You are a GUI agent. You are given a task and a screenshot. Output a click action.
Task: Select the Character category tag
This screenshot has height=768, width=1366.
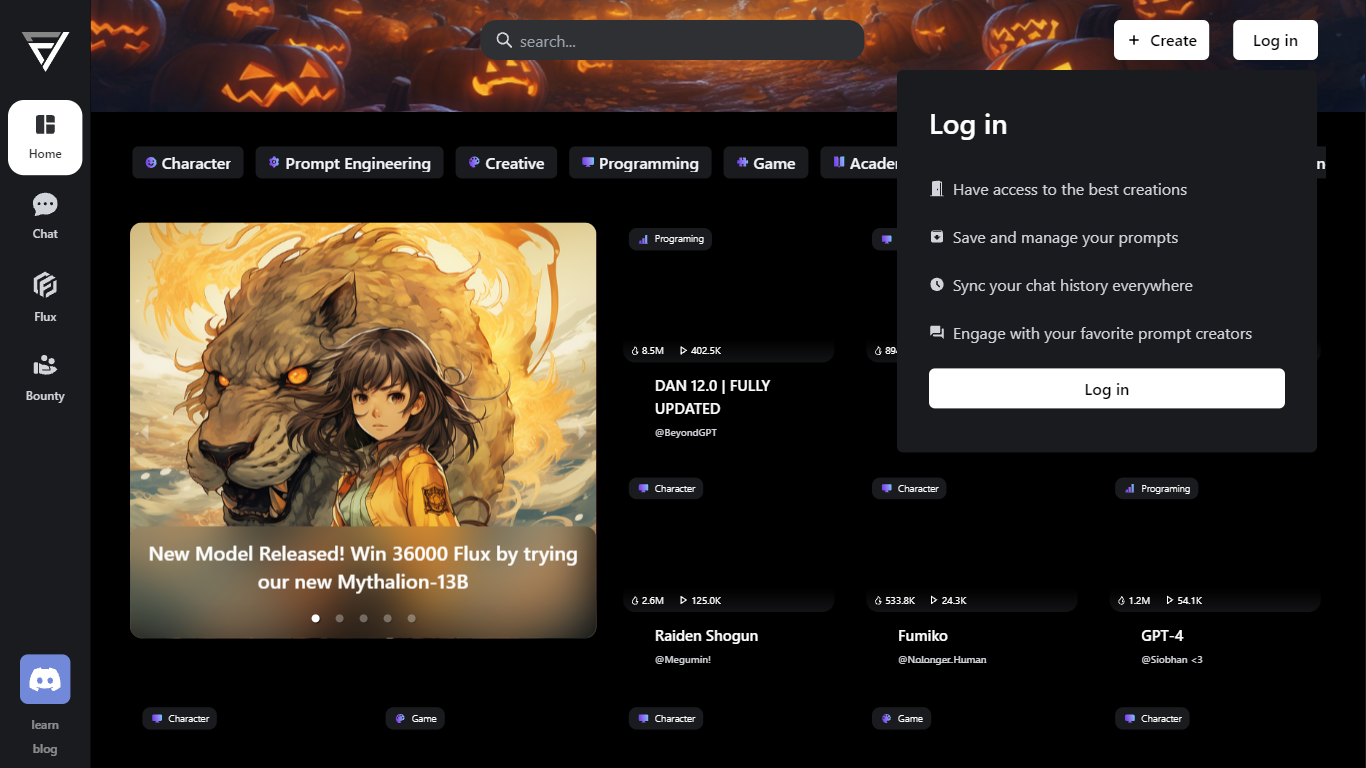(x=188, y=163)
